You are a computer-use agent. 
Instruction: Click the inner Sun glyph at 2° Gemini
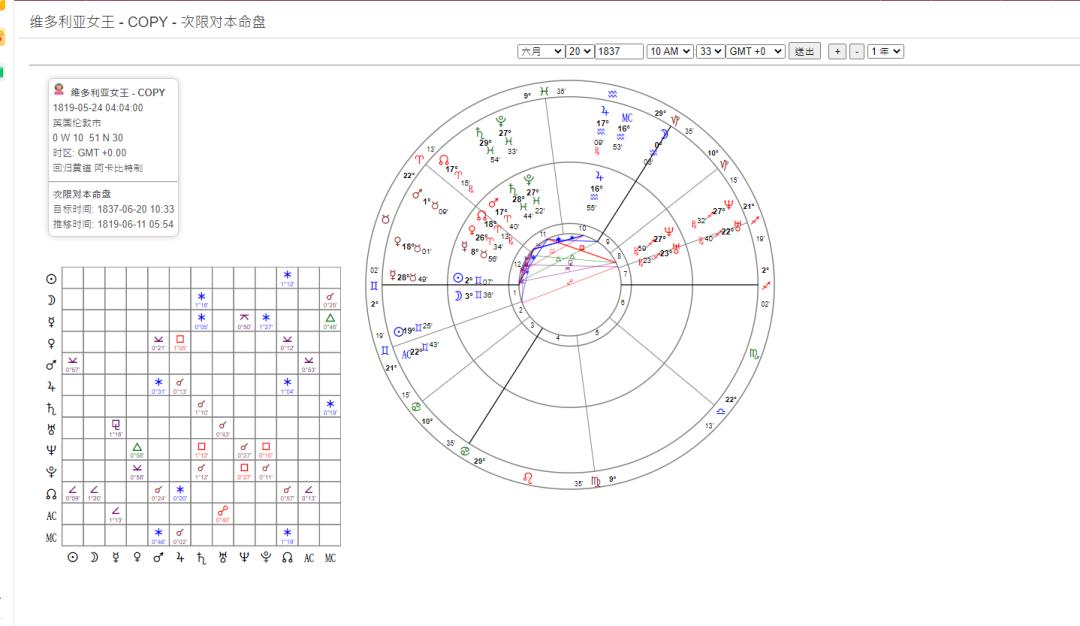point(458,278)
